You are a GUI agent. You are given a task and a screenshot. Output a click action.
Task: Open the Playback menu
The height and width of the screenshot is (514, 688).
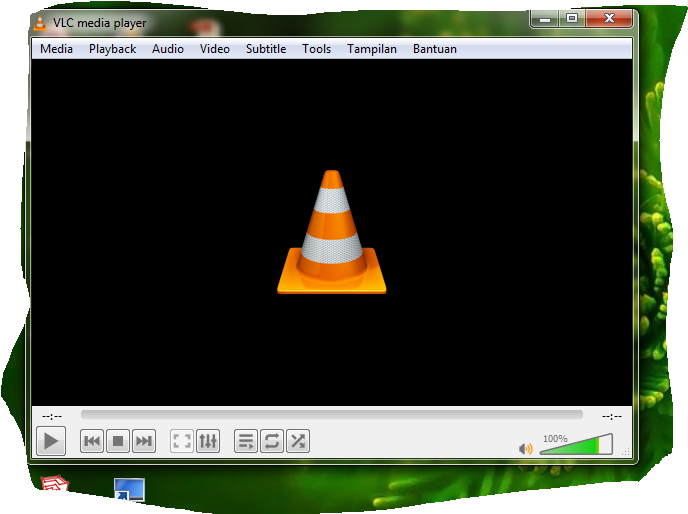click(x=112, y=49)
